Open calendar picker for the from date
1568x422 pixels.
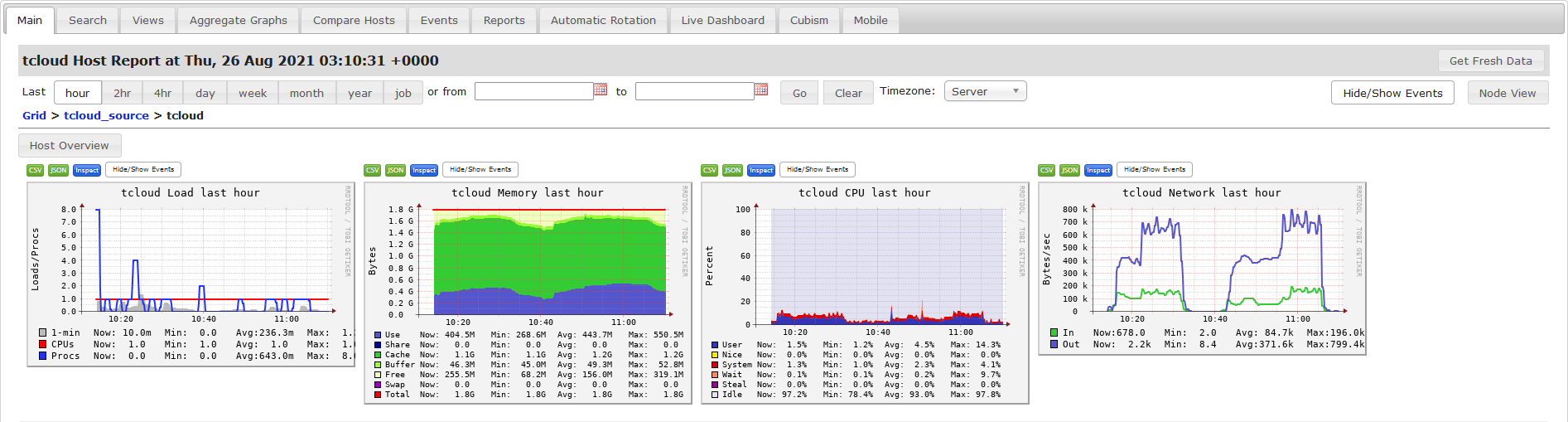coord(601,90)
